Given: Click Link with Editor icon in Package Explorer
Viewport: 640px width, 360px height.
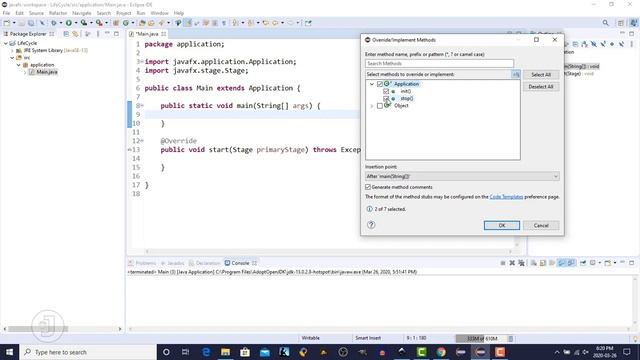Looking at the screenshot, I should 75,34.
